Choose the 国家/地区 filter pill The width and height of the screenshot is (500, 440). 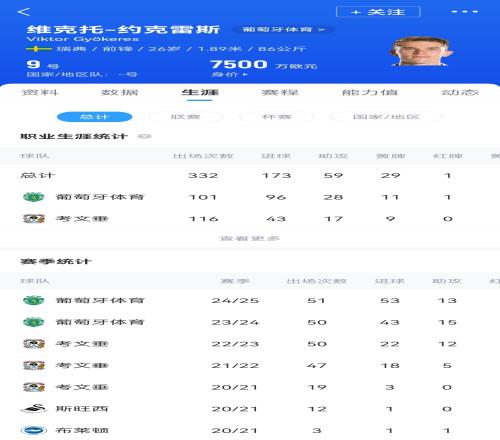[x=386, y=117]
